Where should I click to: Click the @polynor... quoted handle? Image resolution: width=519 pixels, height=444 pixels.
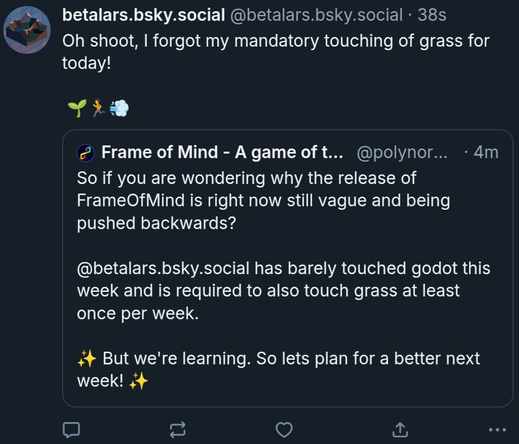pyautogui.click(x=402, y=153)
